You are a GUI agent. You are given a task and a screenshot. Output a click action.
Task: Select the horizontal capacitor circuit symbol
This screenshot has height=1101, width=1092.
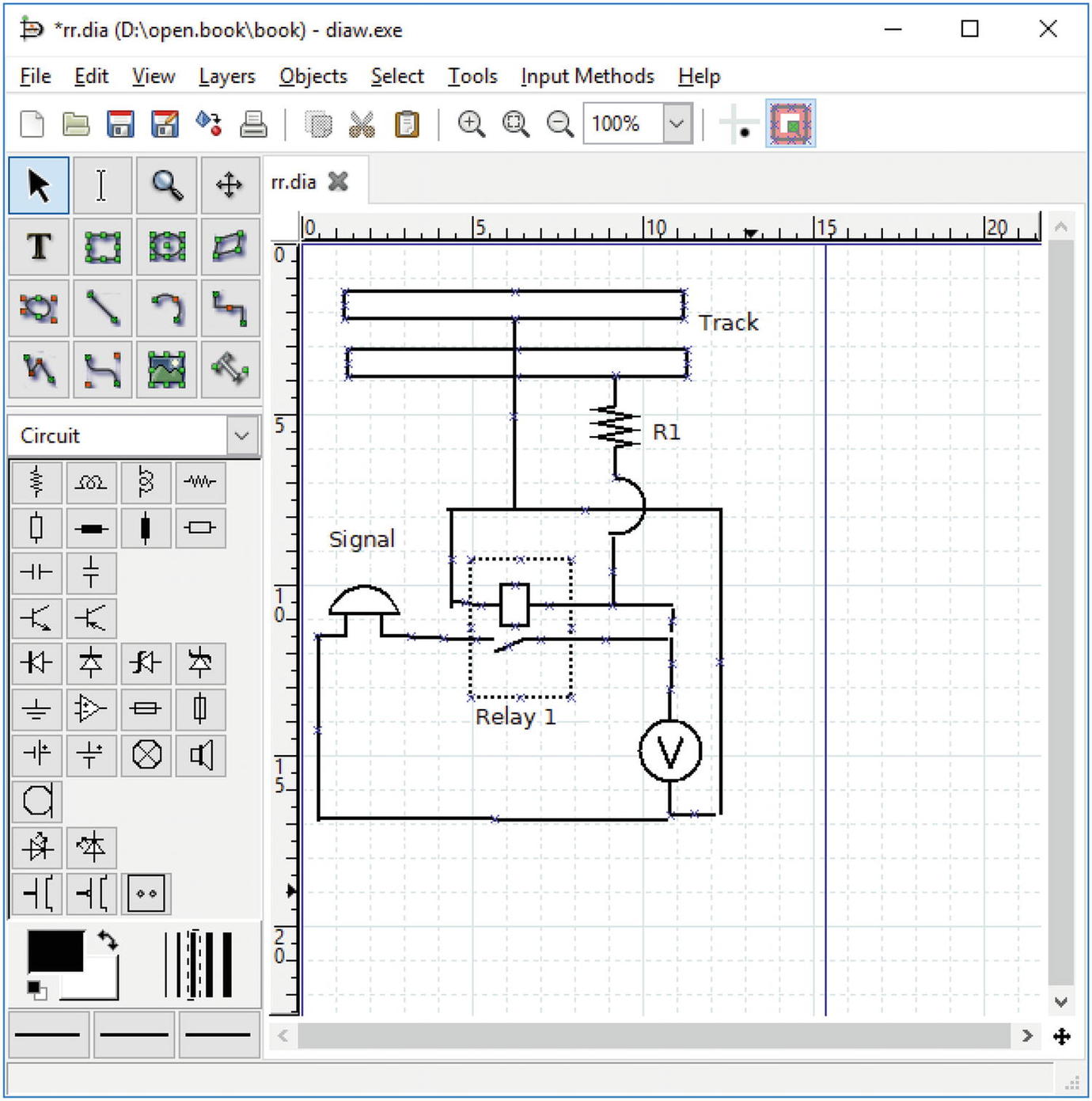pyautogui.click(x=37, y=572)
